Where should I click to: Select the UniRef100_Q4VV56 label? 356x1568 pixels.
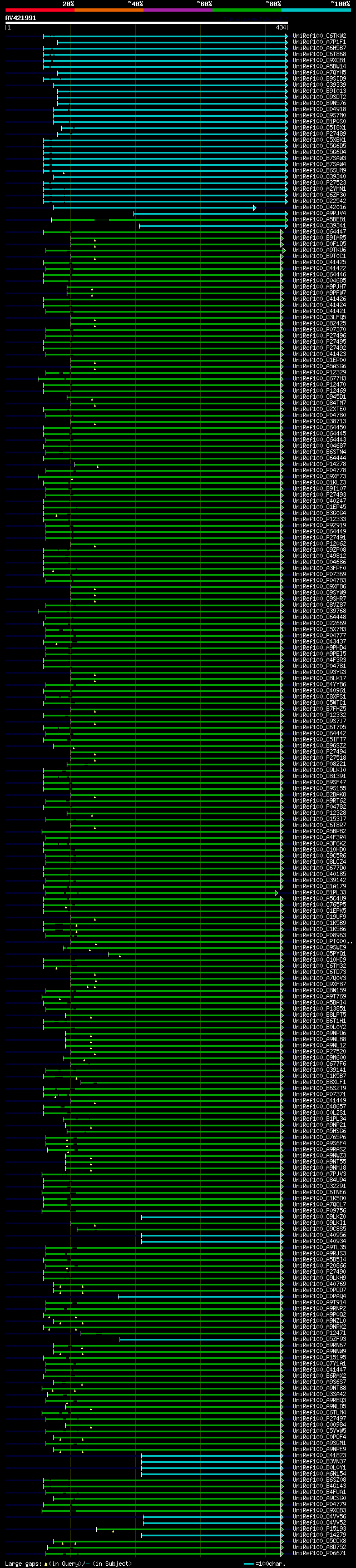pos(319,1516)
